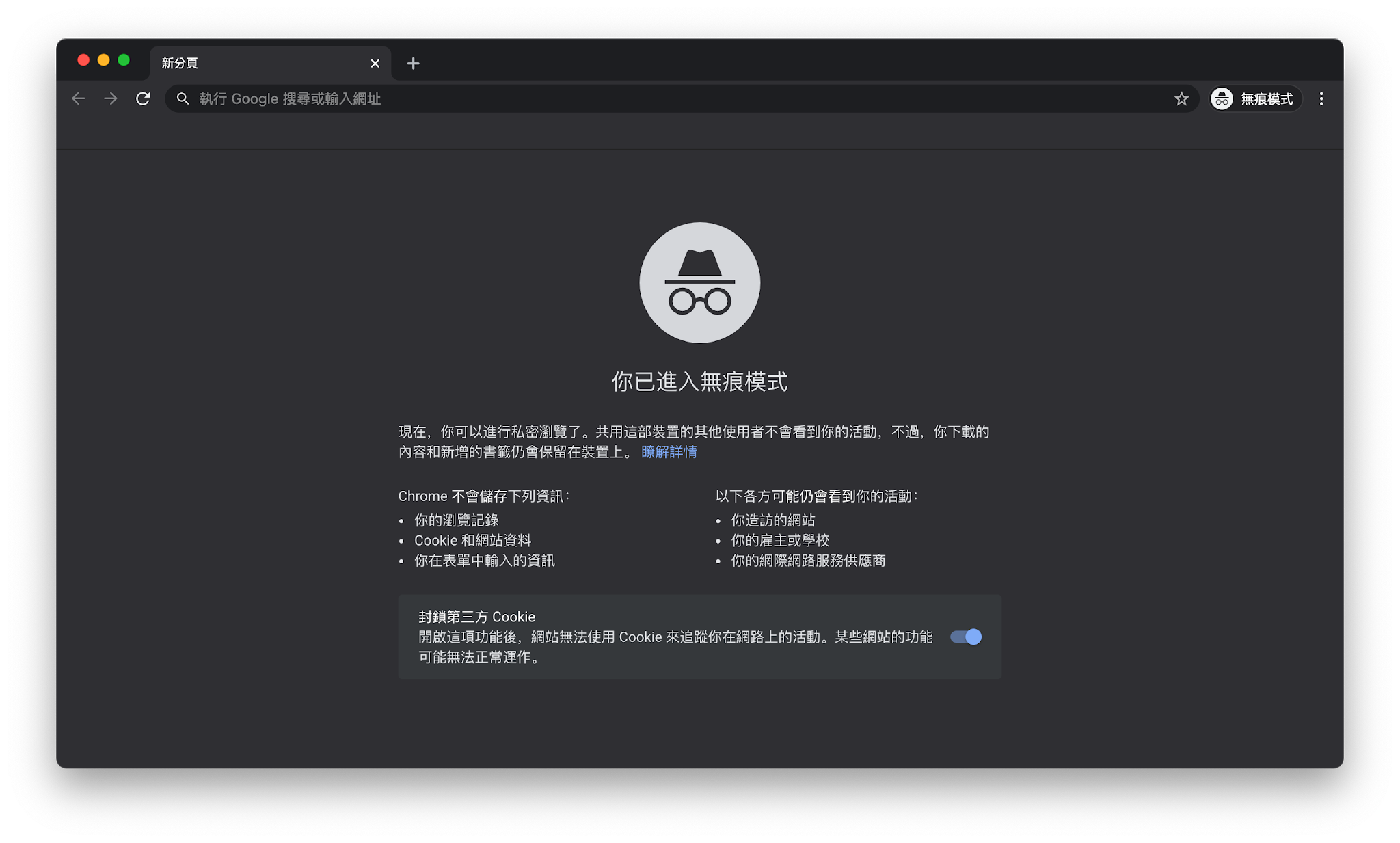Click the 無痕模式 incognito profile chip

(x=1266, y=99)
